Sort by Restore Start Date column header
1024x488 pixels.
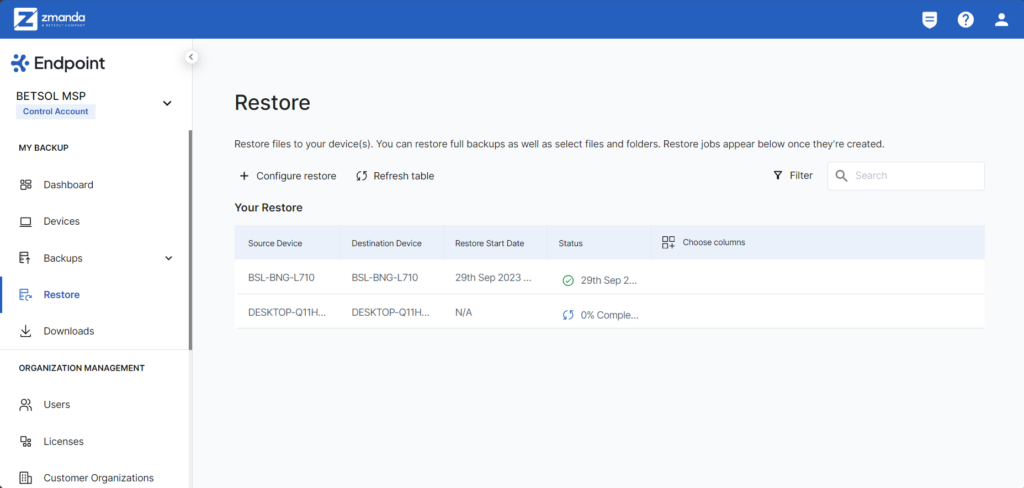click(489, 243)
